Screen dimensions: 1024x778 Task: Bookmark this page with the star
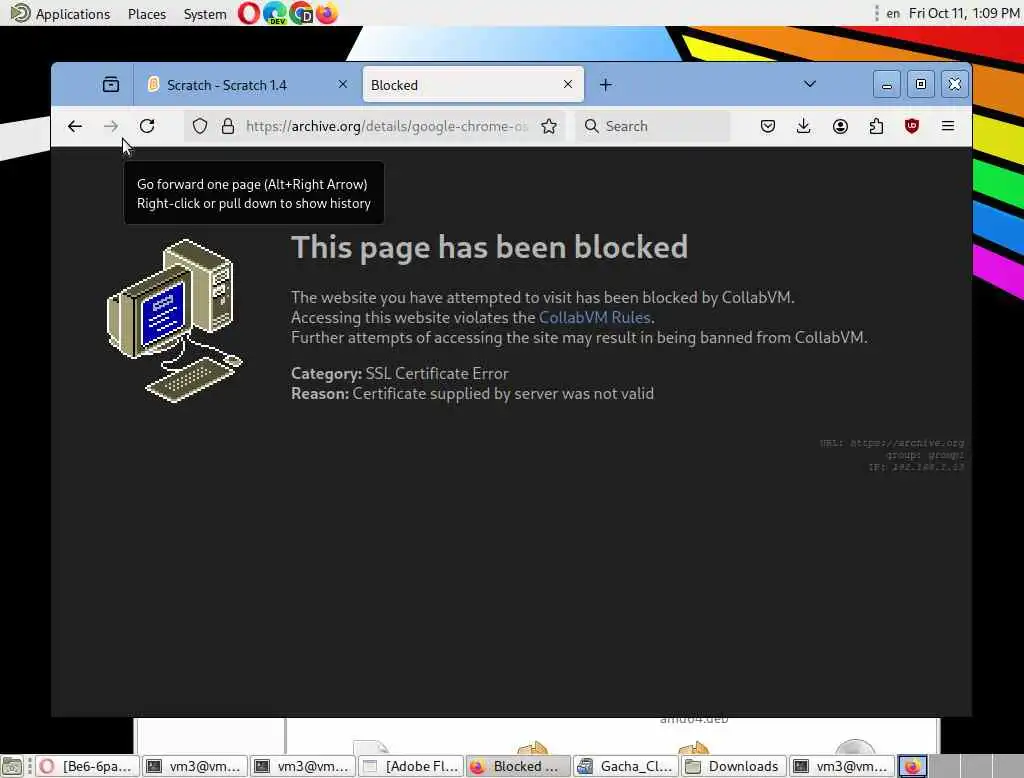pos(549,126)
